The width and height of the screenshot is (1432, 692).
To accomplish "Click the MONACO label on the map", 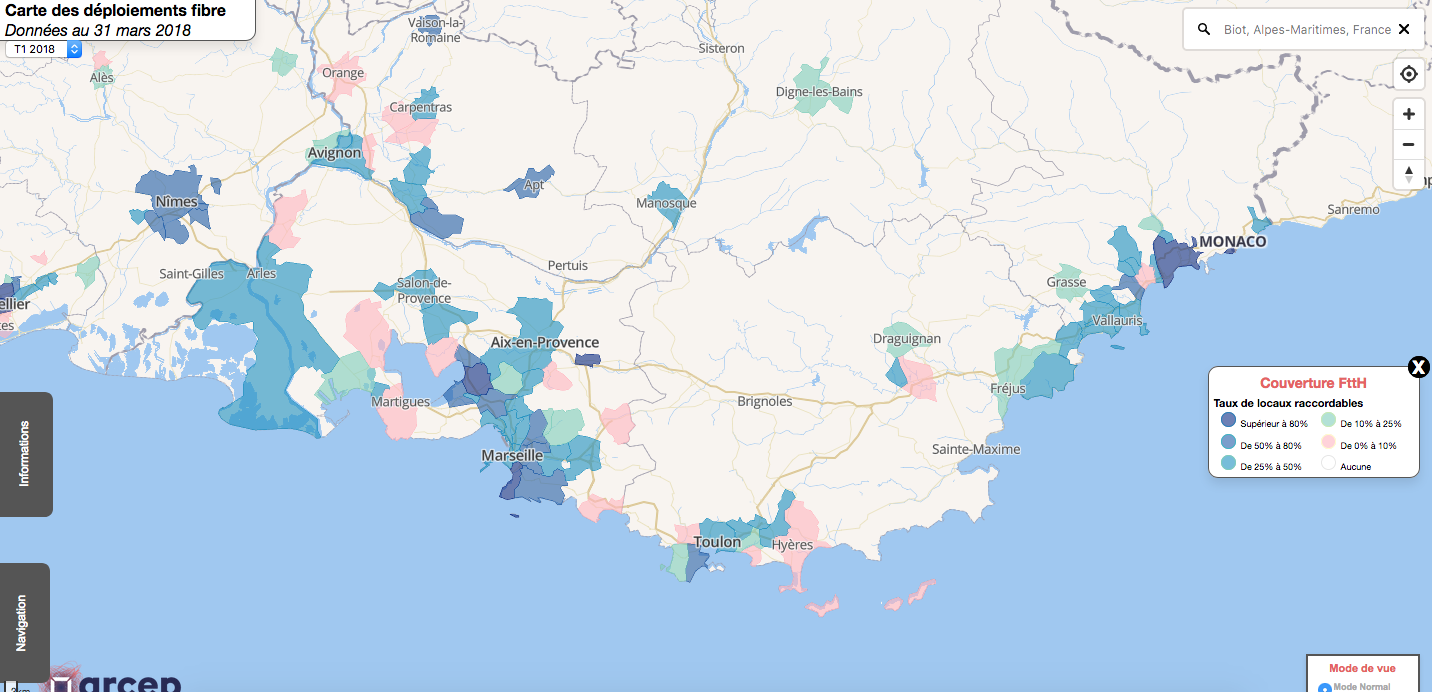I will (1233, 241).
